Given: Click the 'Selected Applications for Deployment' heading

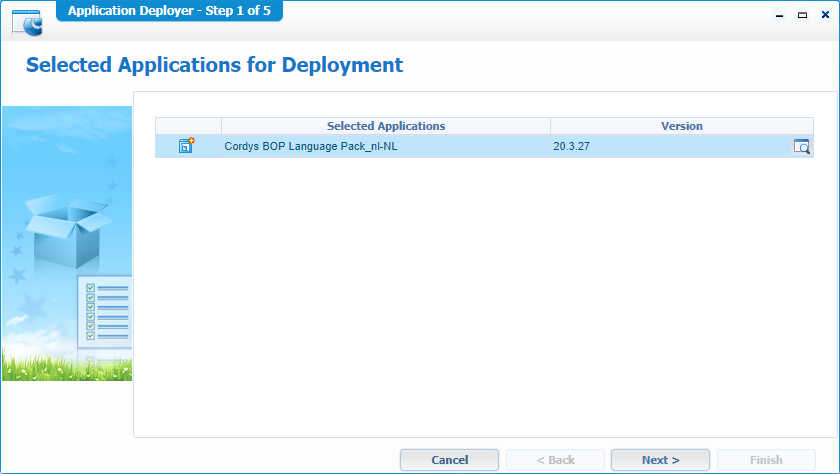Looking at the screenshot, I should point(214,65).
